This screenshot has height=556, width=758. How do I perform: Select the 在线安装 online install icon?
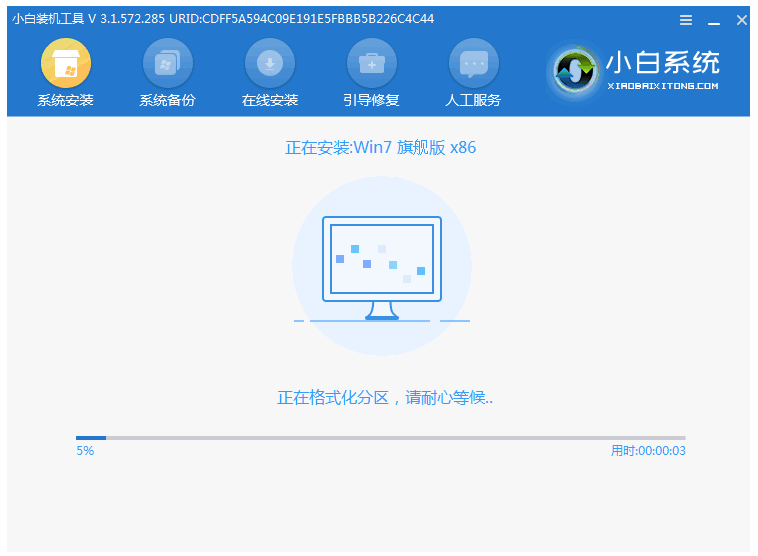click(270, 63)
